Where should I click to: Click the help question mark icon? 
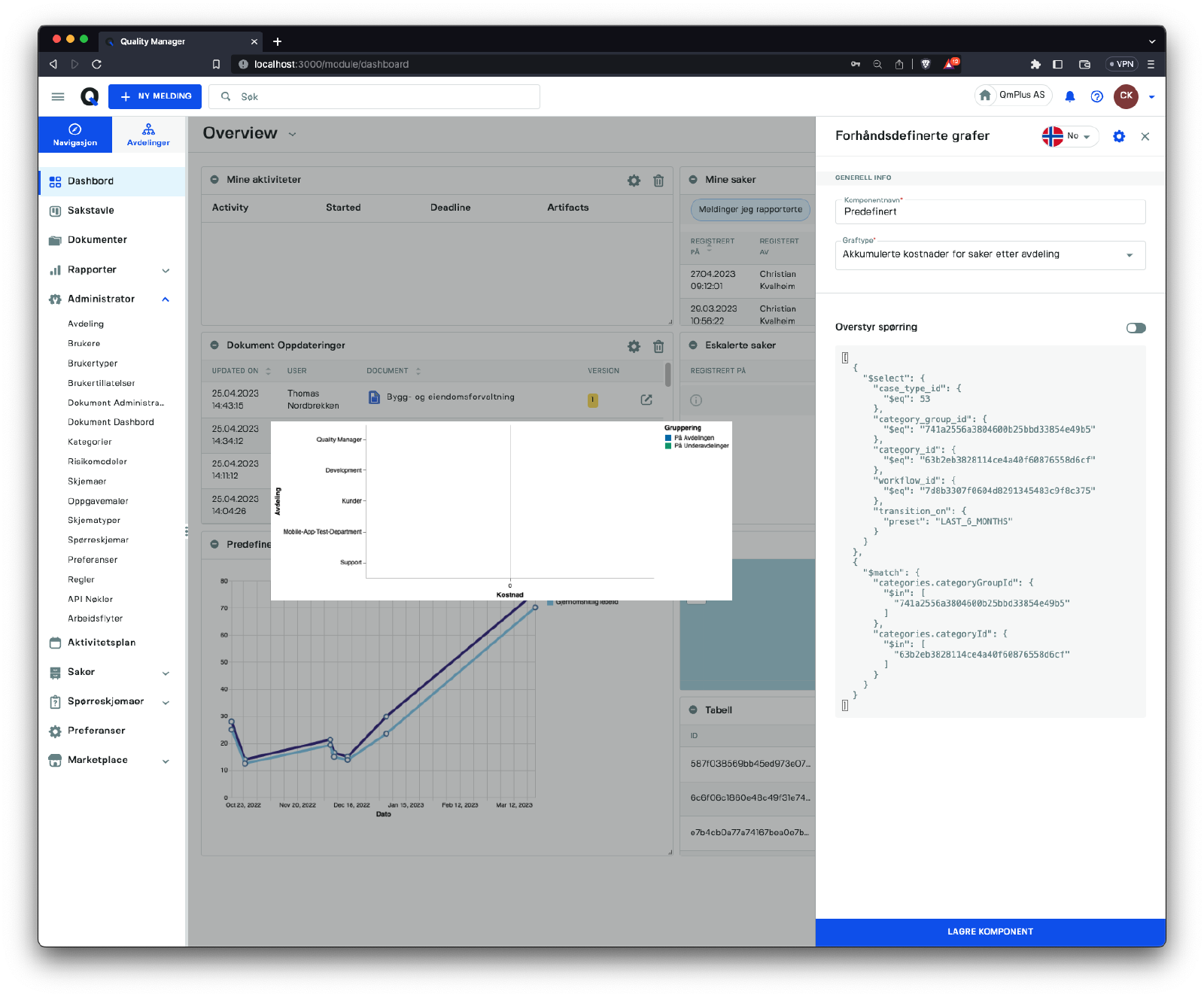pos(1096,96)
